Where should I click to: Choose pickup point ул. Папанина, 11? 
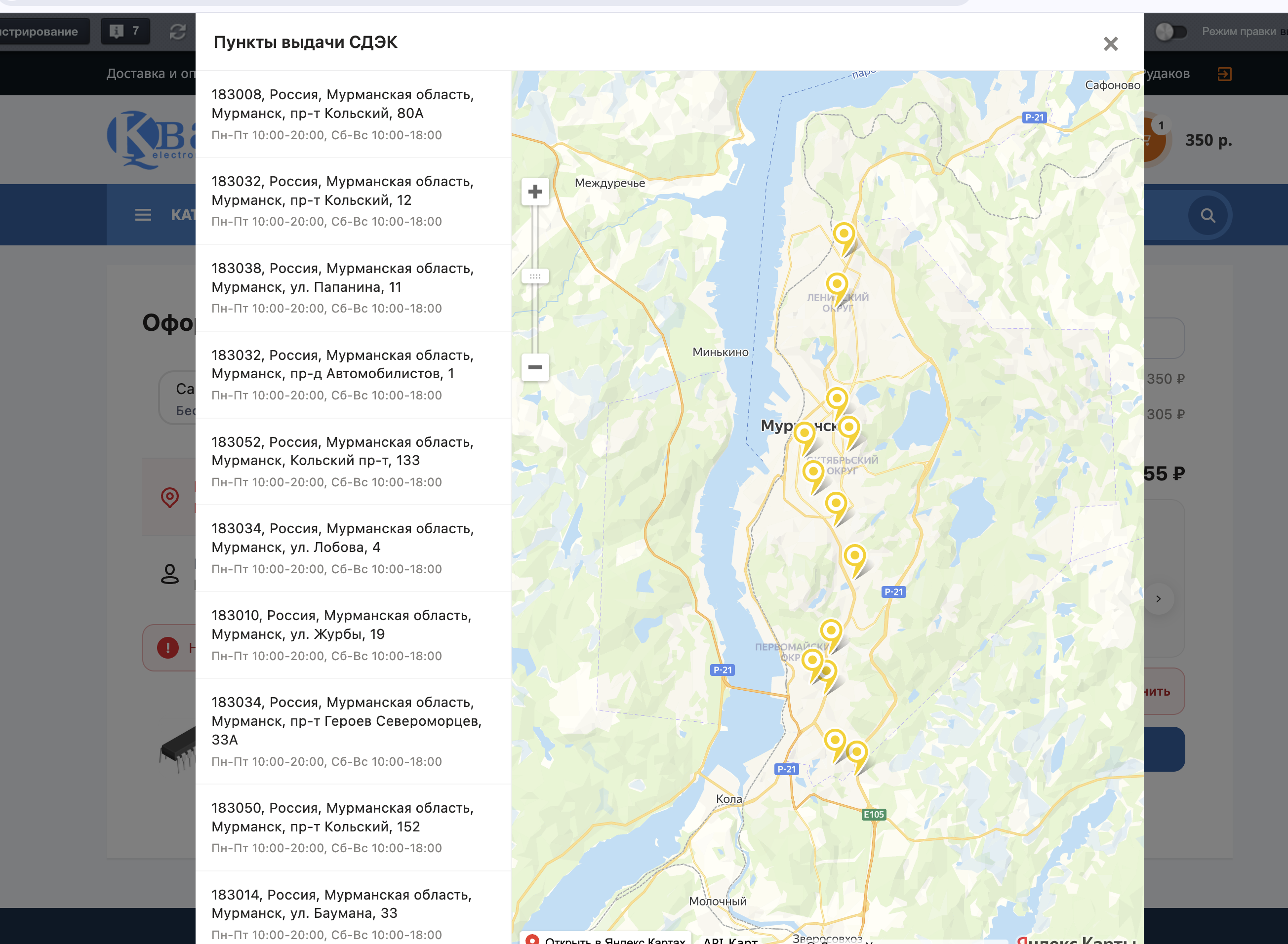pos(353,288)
